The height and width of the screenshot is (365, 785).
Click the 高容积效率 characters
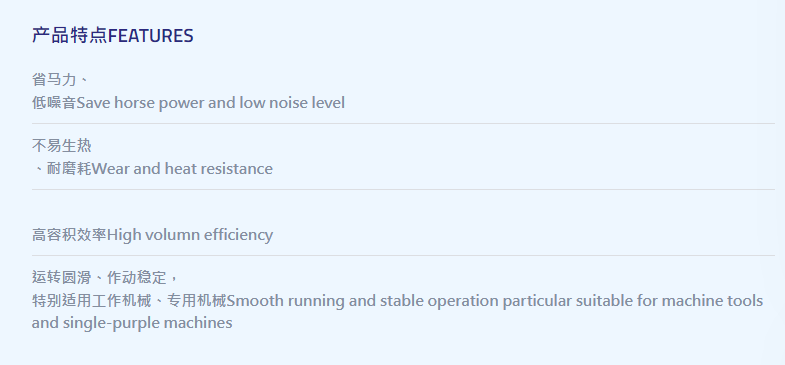(x=69, y=234)
